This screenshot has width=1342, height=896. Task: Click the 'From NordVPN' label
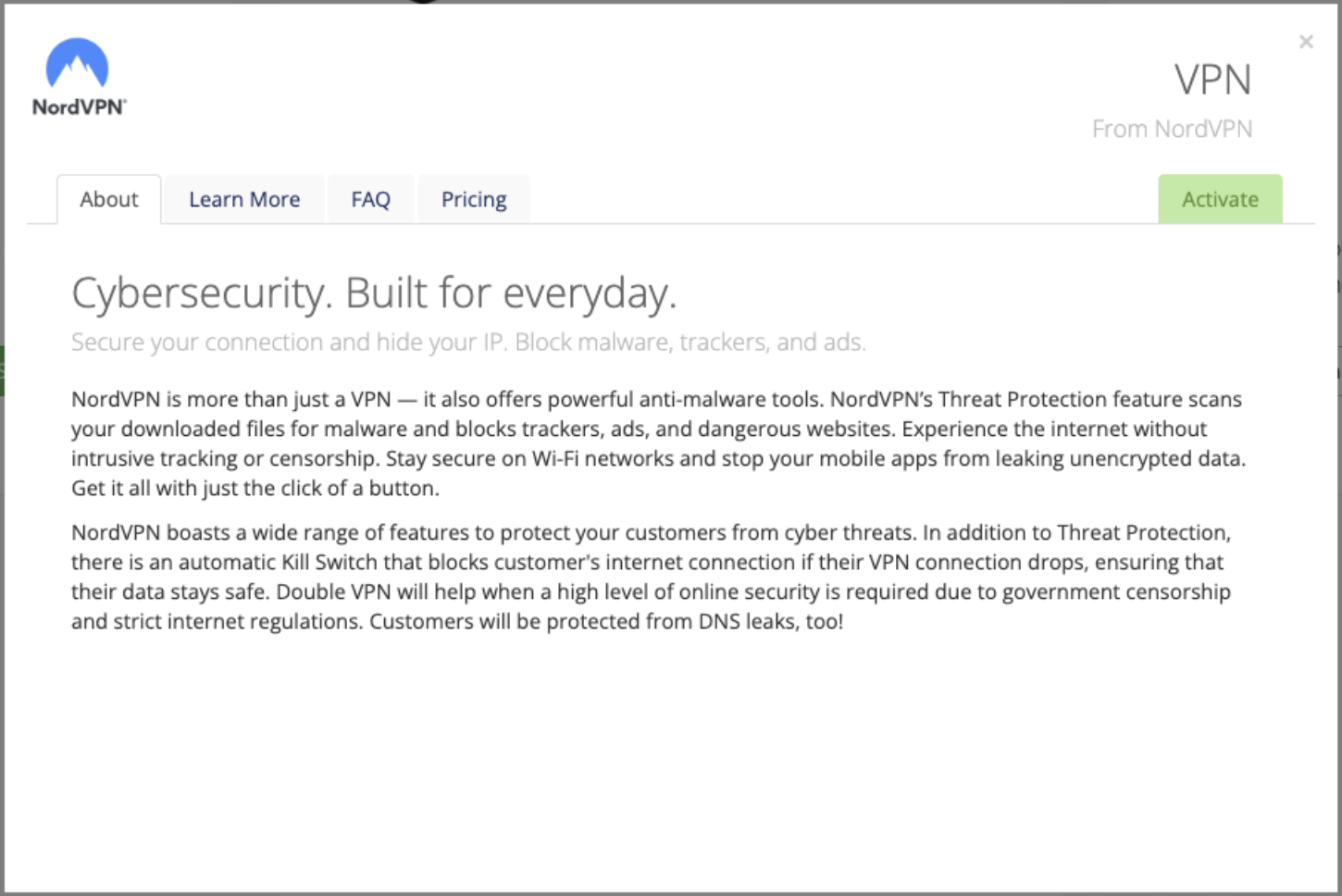pos(1172,129)
